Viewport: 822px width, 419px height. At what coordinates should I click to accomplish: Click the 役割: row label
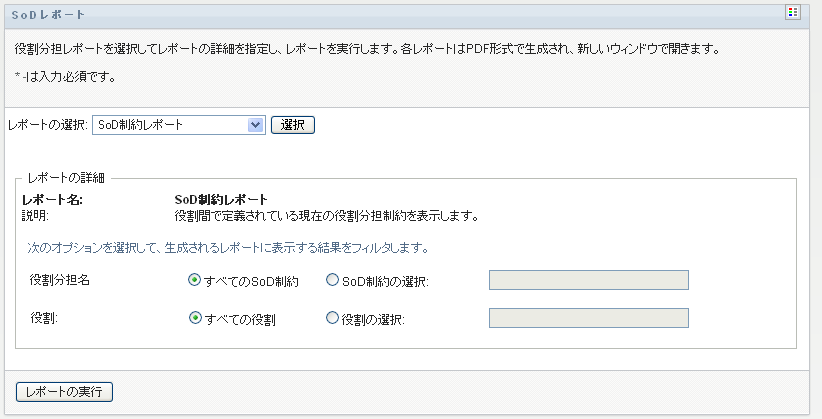tap(46, 319)
